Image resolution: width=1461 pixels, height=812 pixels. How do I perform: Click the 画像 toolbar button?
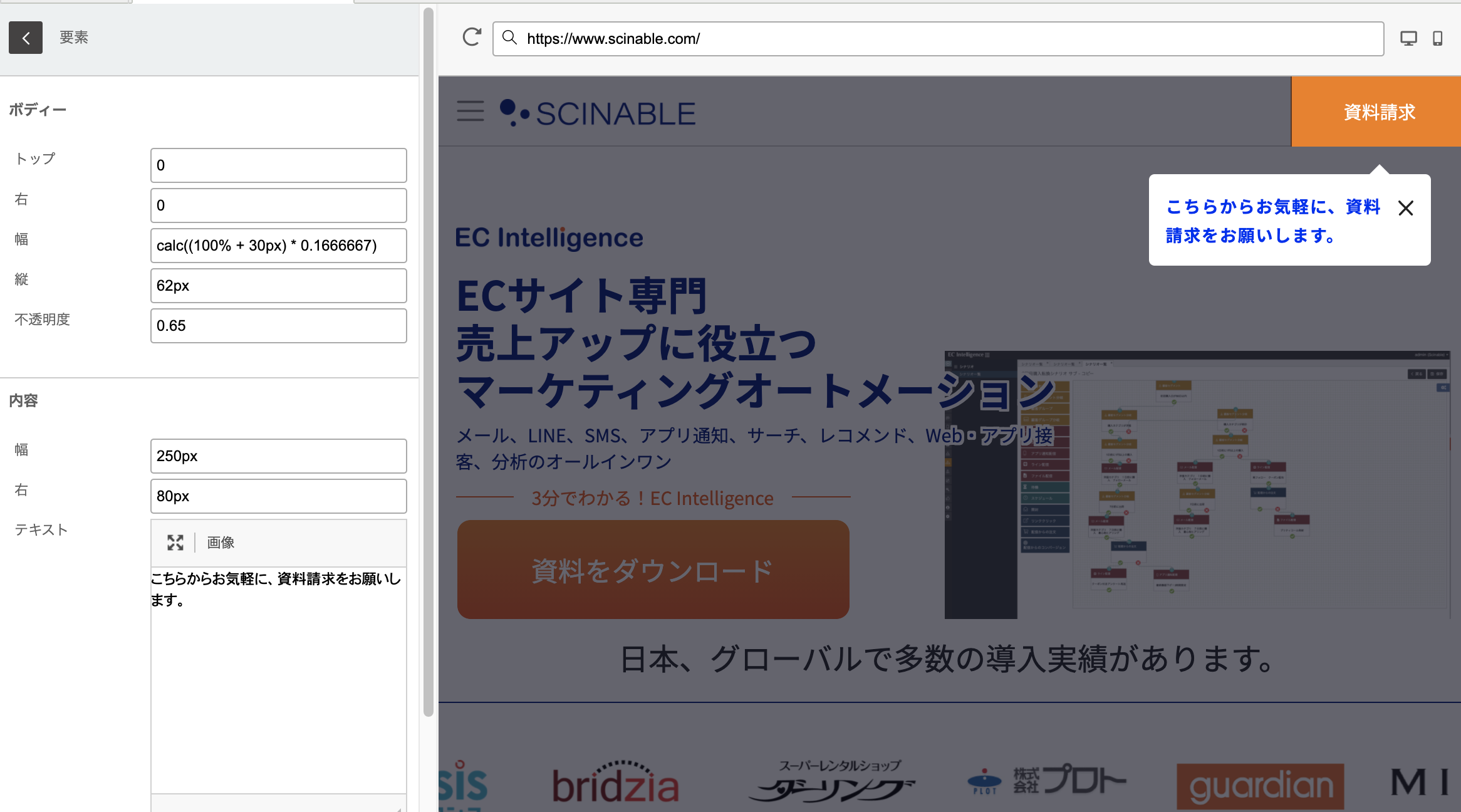click(221, 543)
